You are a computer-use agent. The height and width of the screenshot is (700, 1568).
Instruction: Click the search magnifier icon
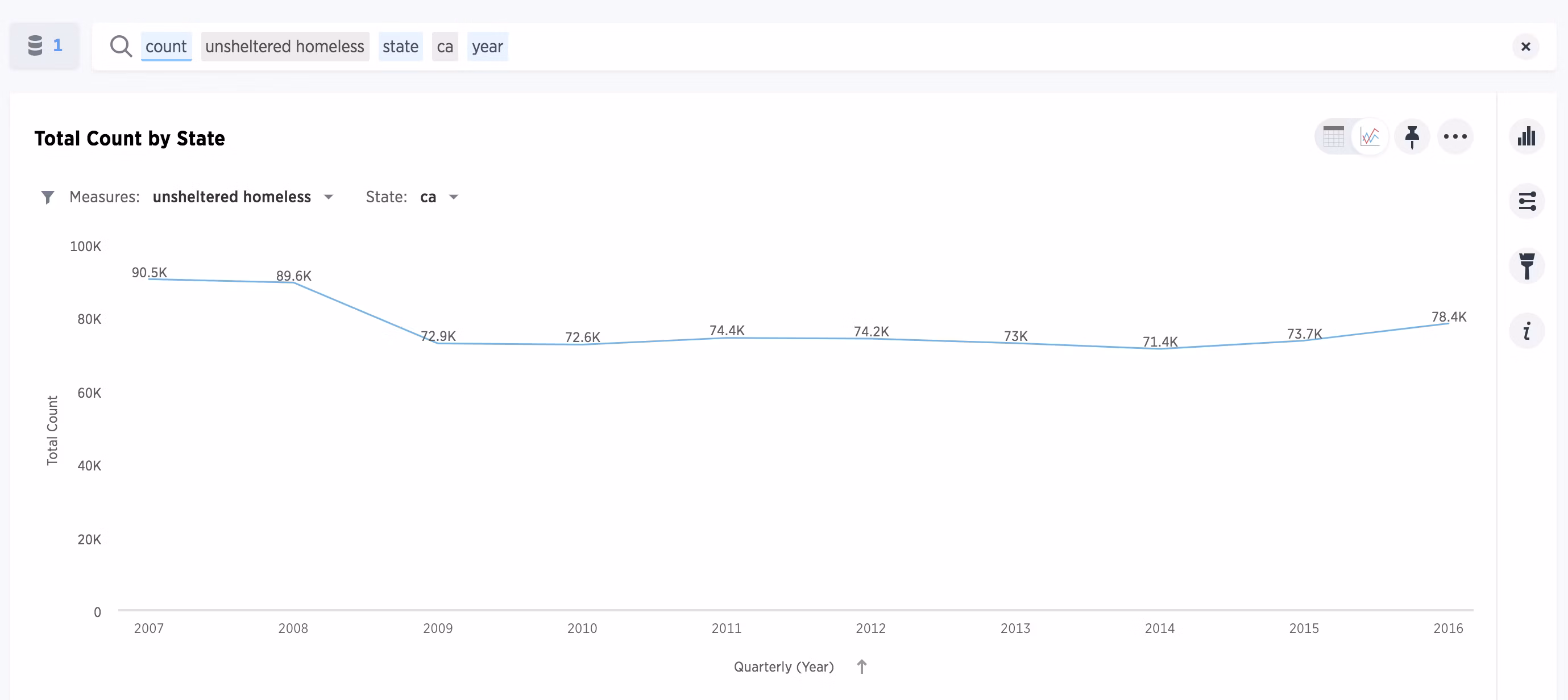click(x=121, y=46)
